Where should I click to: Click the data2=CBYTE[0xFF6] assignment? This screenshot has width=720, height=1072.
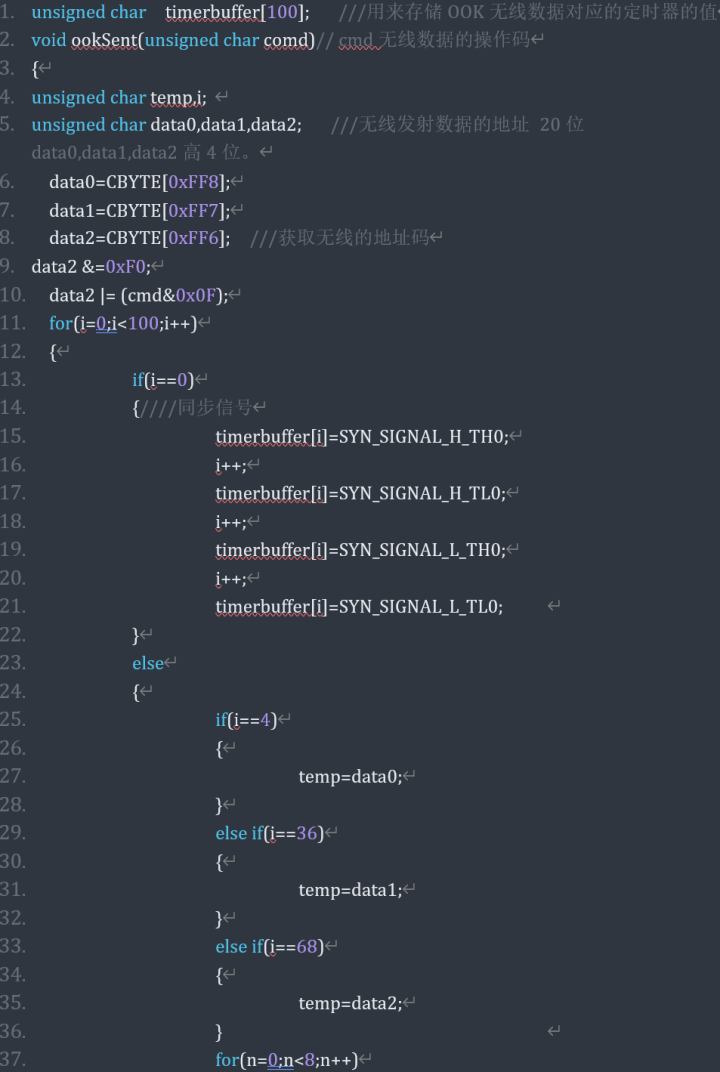pos(139,238)
